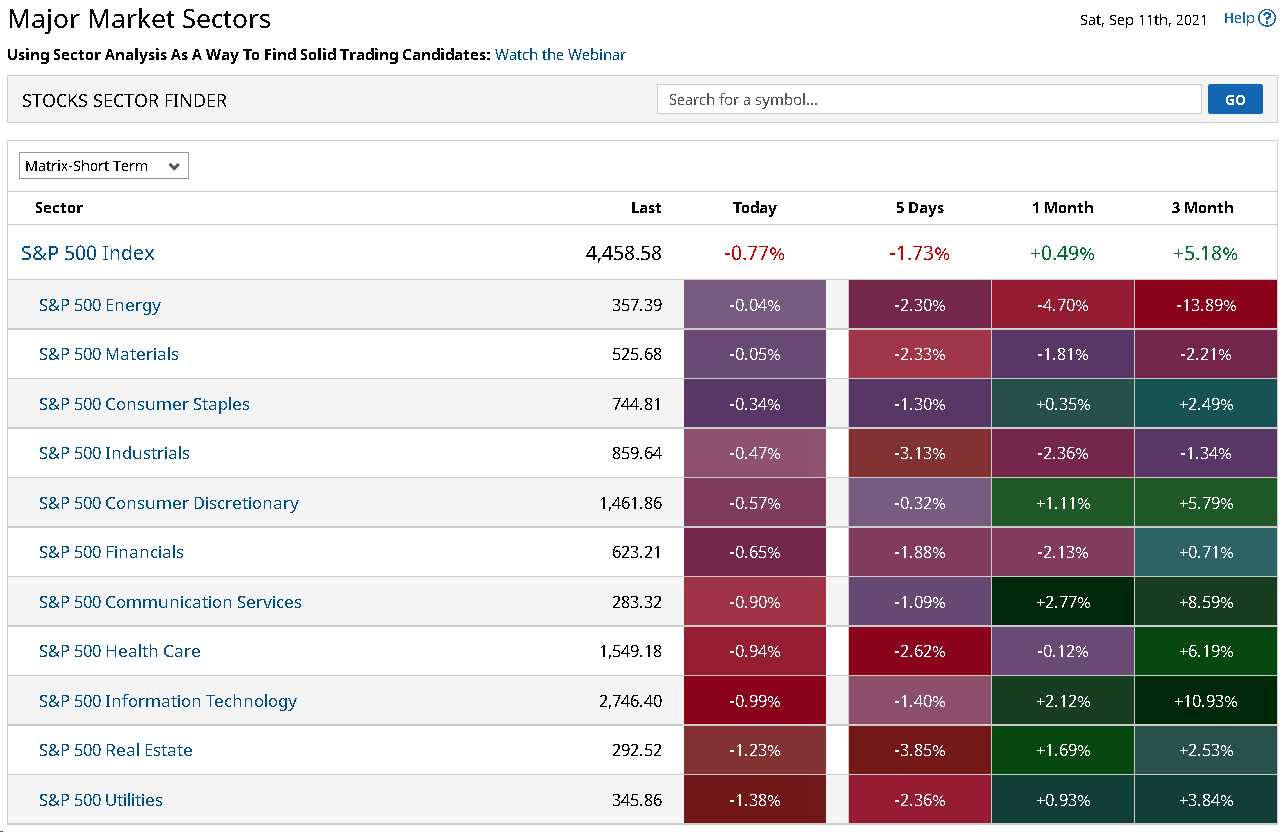Click the 1 Month column header
The width and height of the screenshot is (1283, 832).
tap(1063, 208)
